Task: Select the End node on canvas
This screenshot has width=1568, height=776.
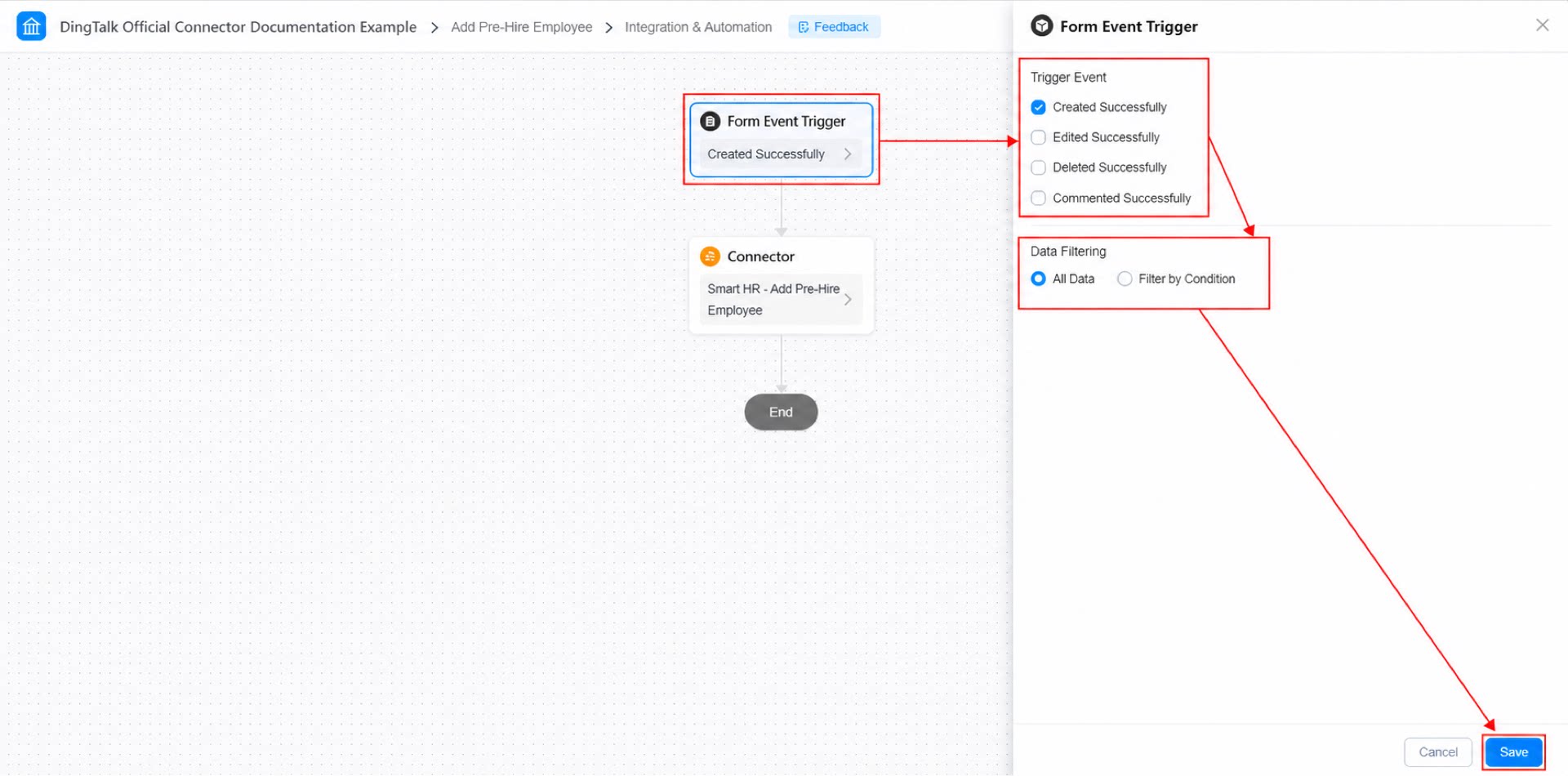Action: point(781,413)
